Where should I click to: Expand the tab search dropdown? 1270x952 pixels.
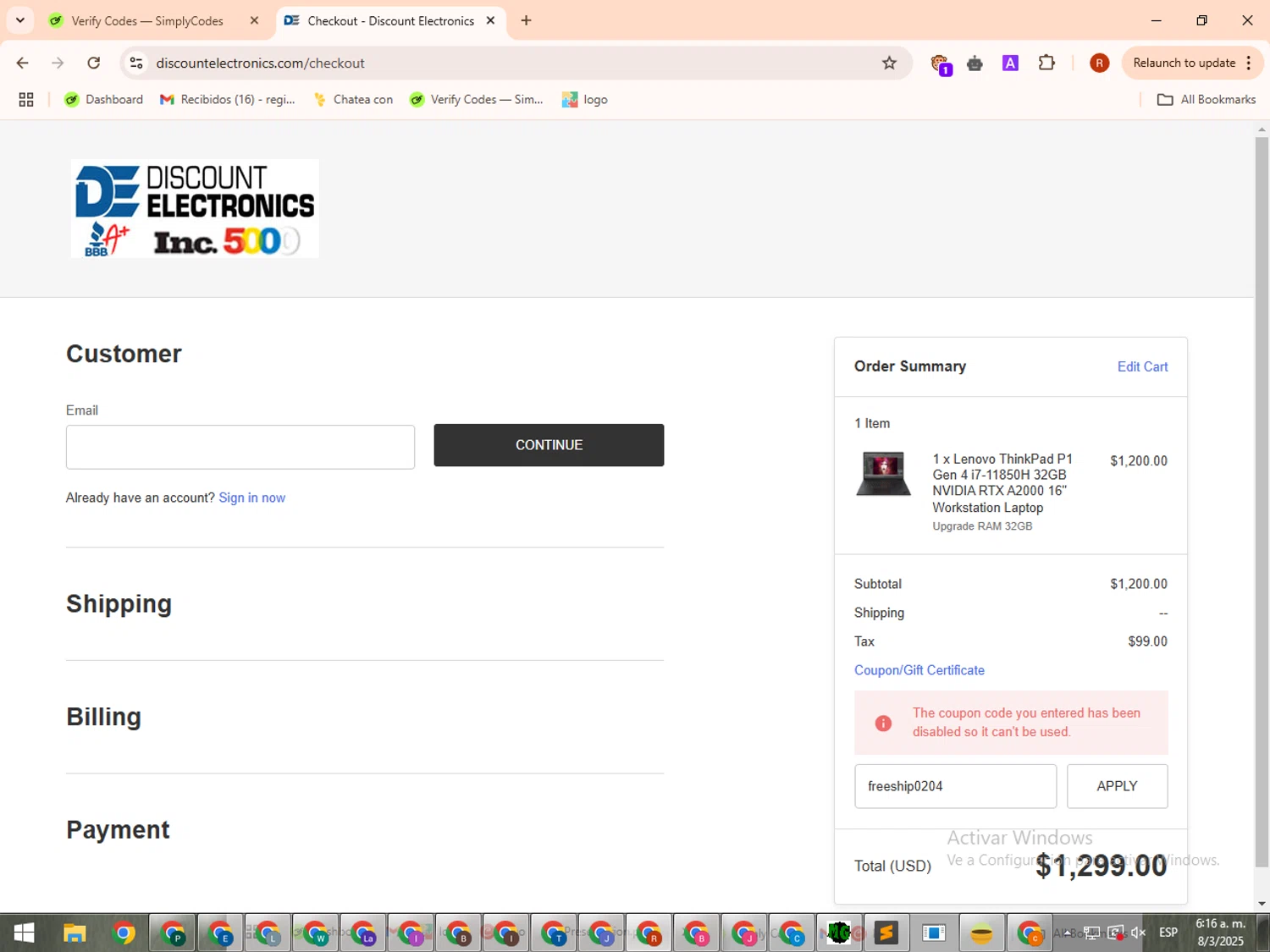coord(19,20)
